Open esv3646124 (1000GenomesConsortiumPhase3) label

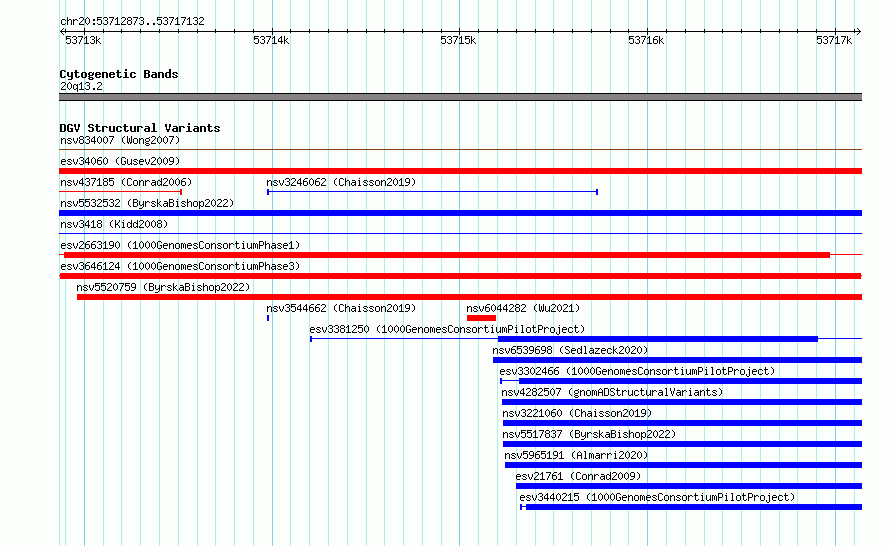(x=180, y=266)
